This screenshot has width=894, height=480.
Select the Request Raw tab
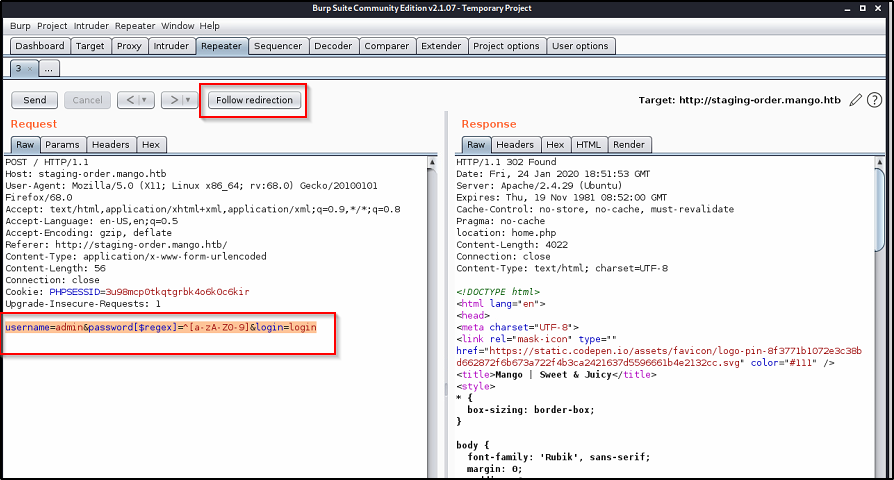[25, 145]
